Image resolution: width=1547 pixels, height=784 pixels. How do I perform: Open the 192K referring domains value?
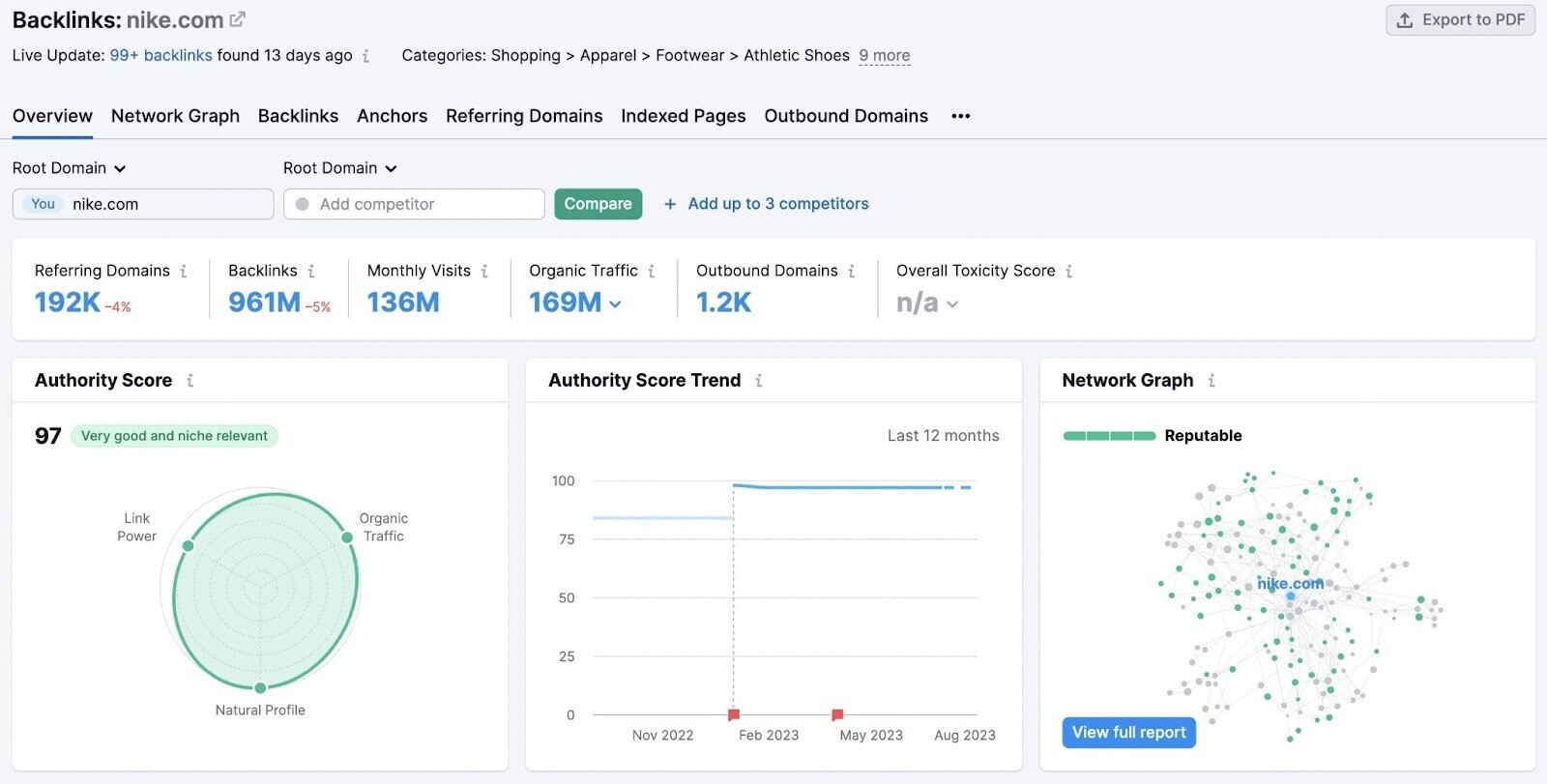pos(68,303)
